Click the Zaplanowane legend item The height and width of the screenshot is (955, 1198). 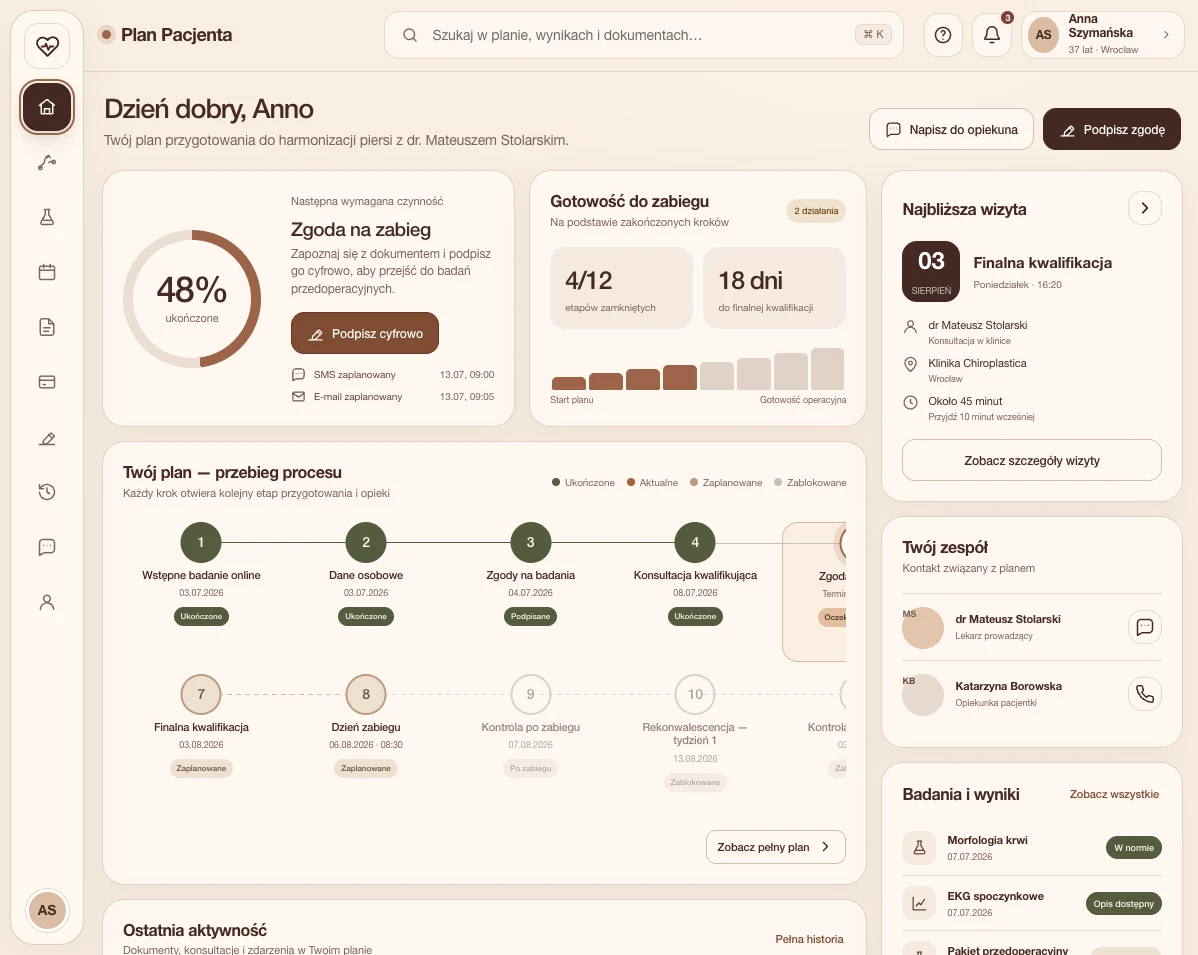pyautogui.click(x=726, y=483)
